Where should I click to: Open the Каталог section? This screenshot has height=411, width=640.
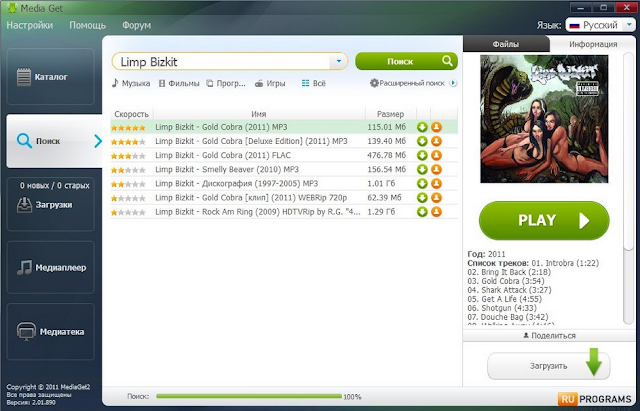coord(51,77)
